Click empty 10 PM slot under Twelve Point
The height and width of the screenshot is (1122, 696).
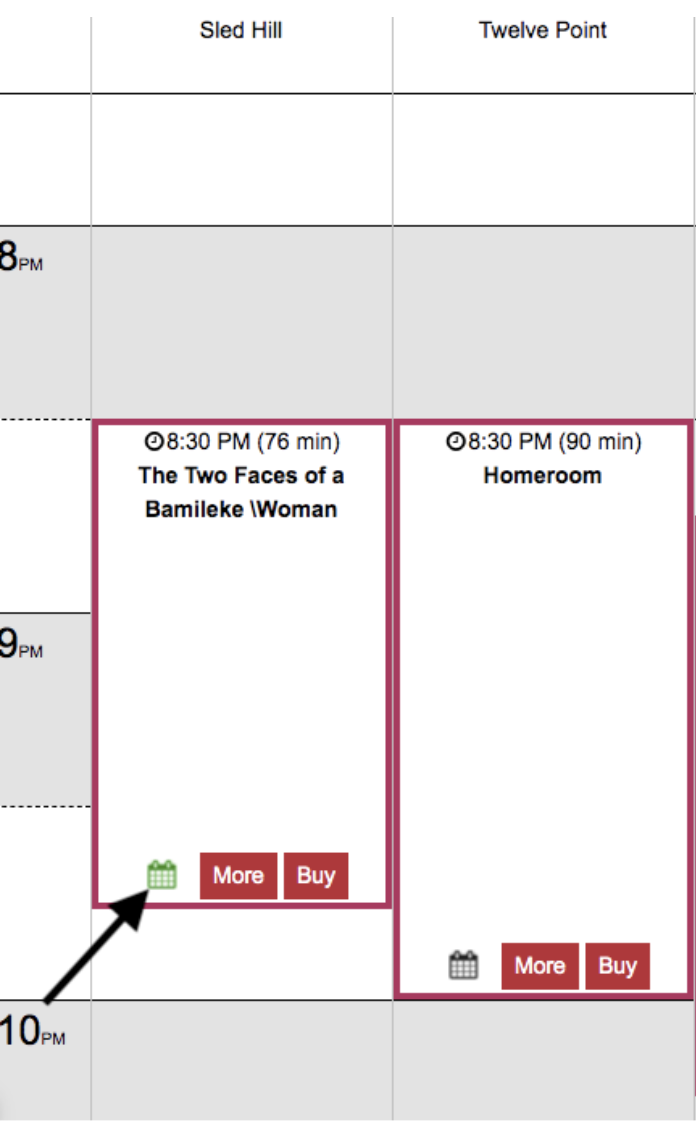coord(543,1059)
